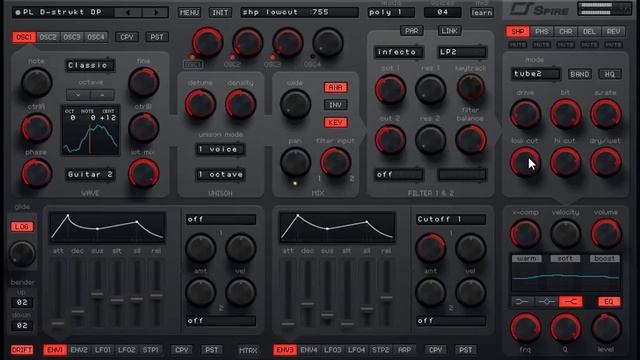Switch to the PHS effects tab

click(542, 31)
